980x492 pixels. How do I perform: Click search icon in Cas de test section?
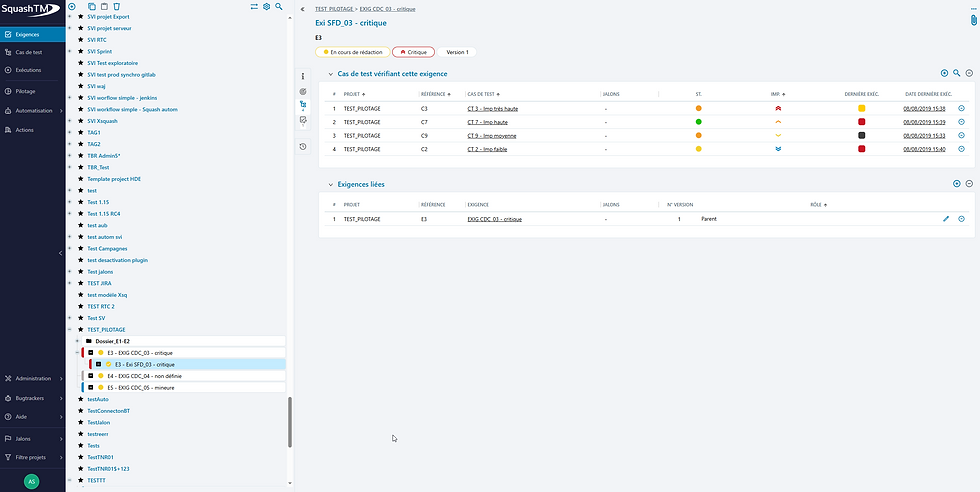[x=956, y=73]
